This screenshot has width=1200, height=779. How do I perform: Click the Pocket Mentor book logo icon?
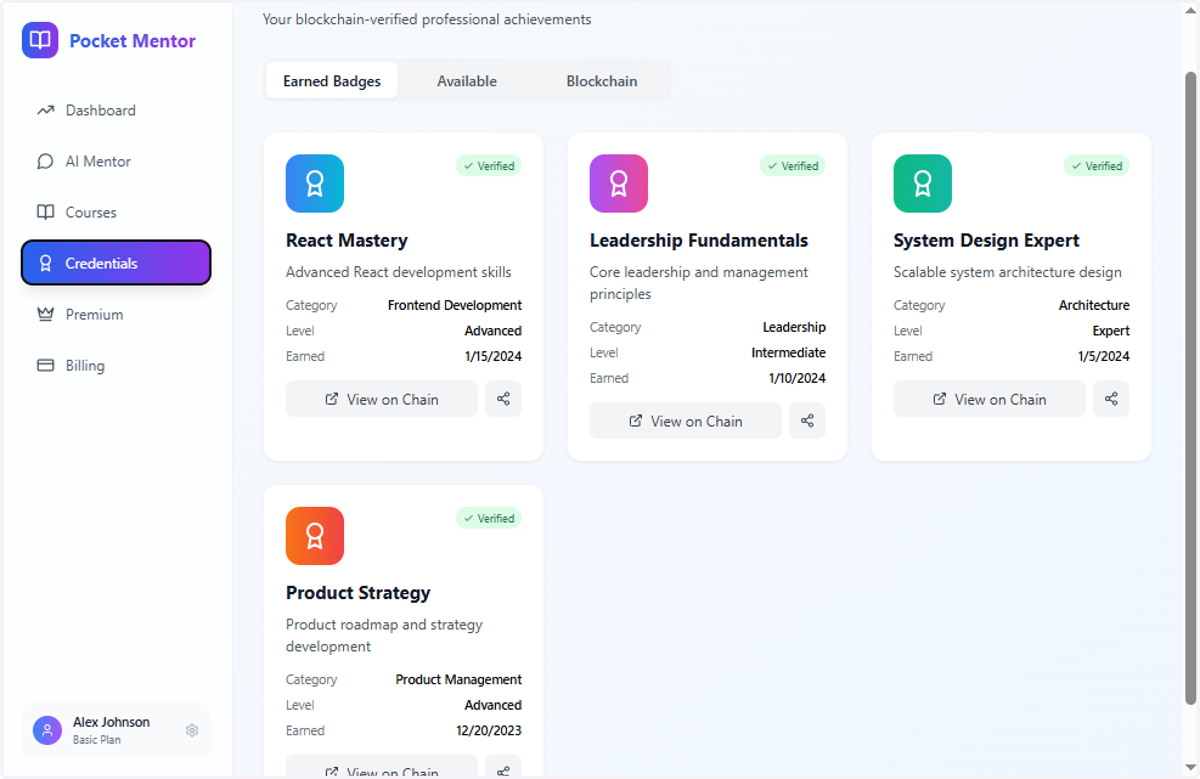[x=40, y=41]
